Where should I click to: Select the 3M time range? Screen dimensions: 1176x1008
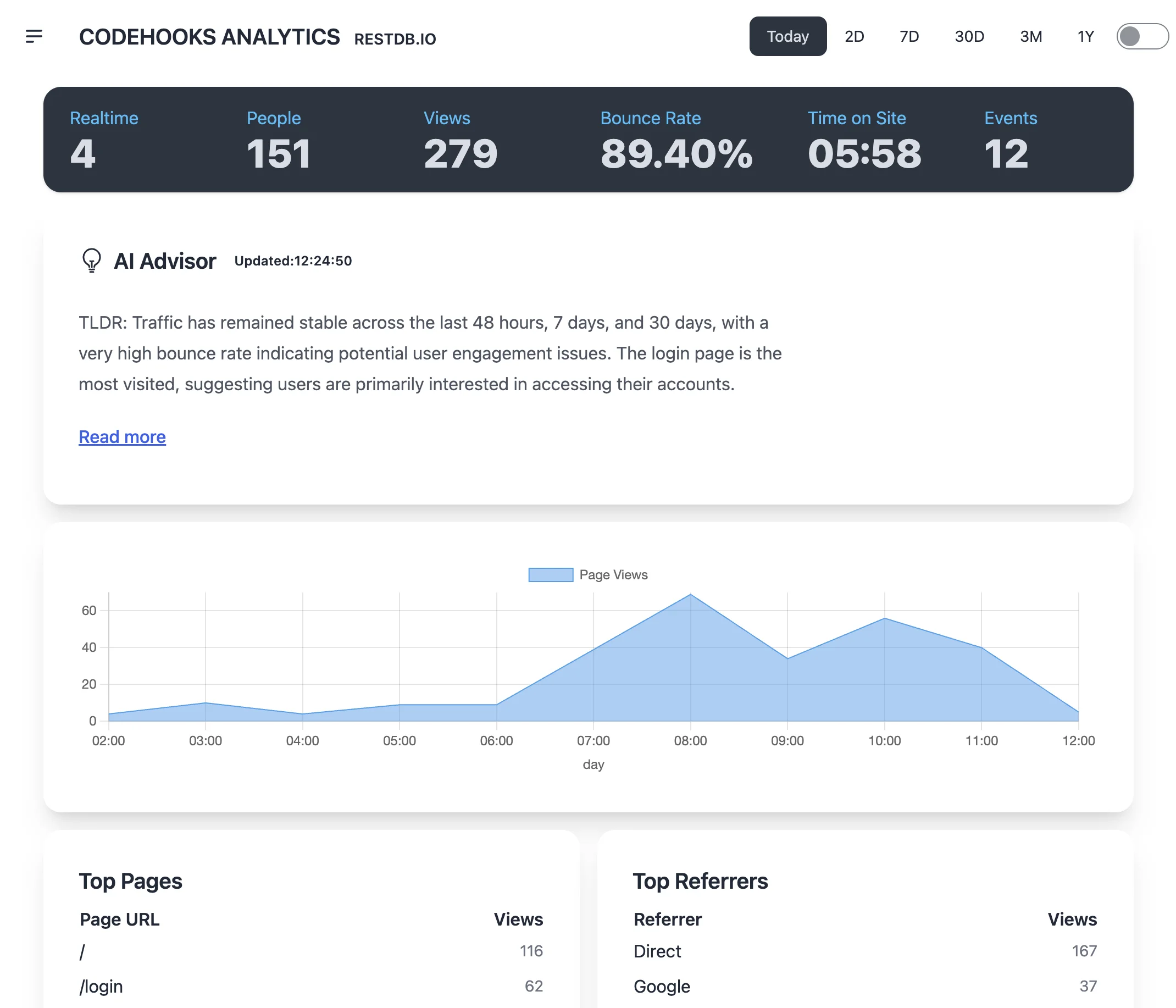tap(1030, 36)
